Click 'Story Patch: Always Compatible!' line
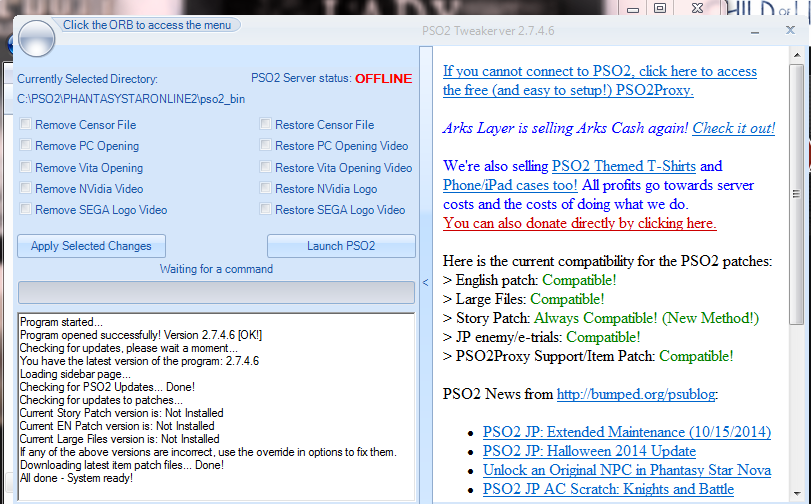This screenshot has width=811, height=504. click(x=600, y=318)
